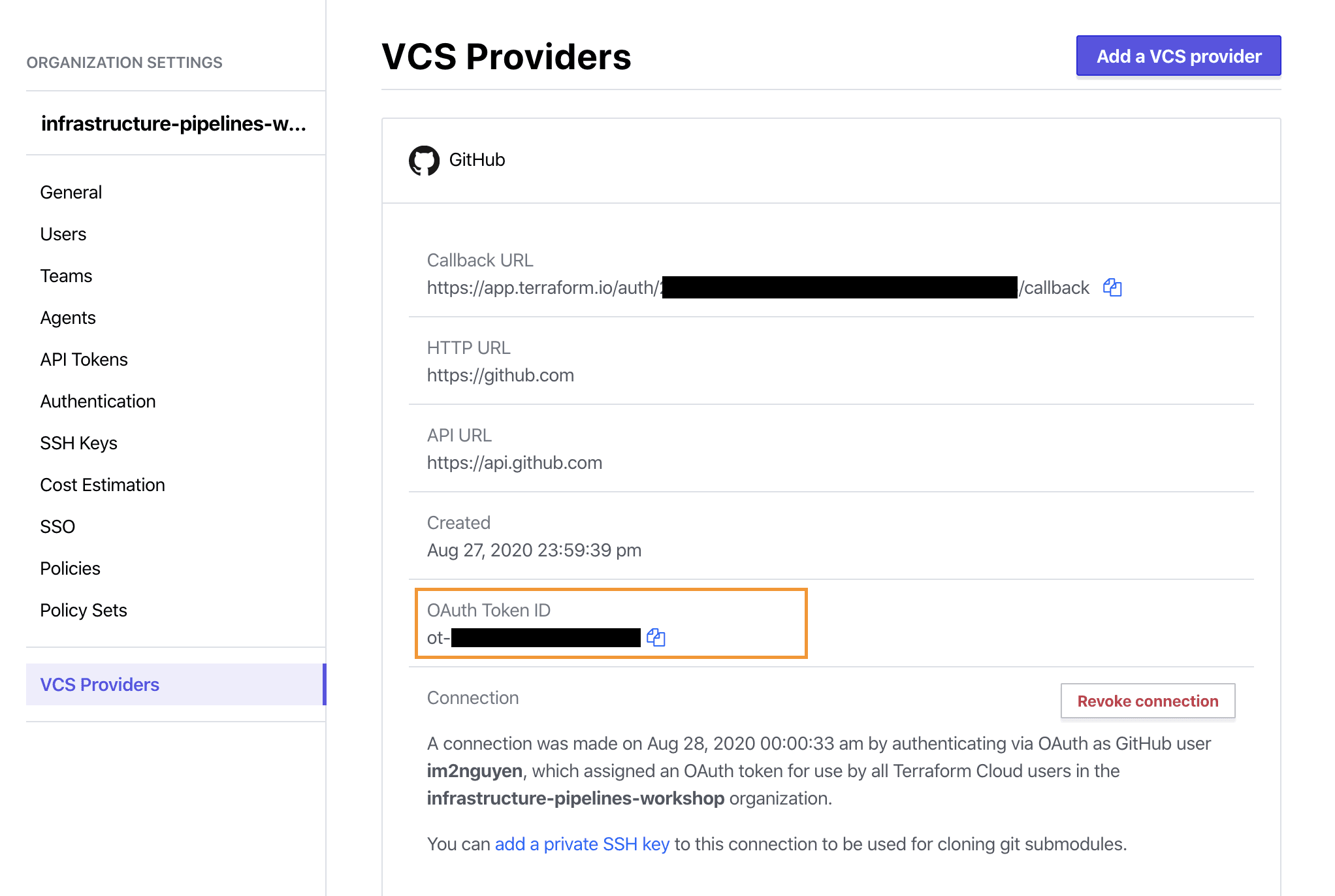This screenshot has height=896, width=1335.
Task: Click the copy icon next to OAuth Token
Action: 658,636
